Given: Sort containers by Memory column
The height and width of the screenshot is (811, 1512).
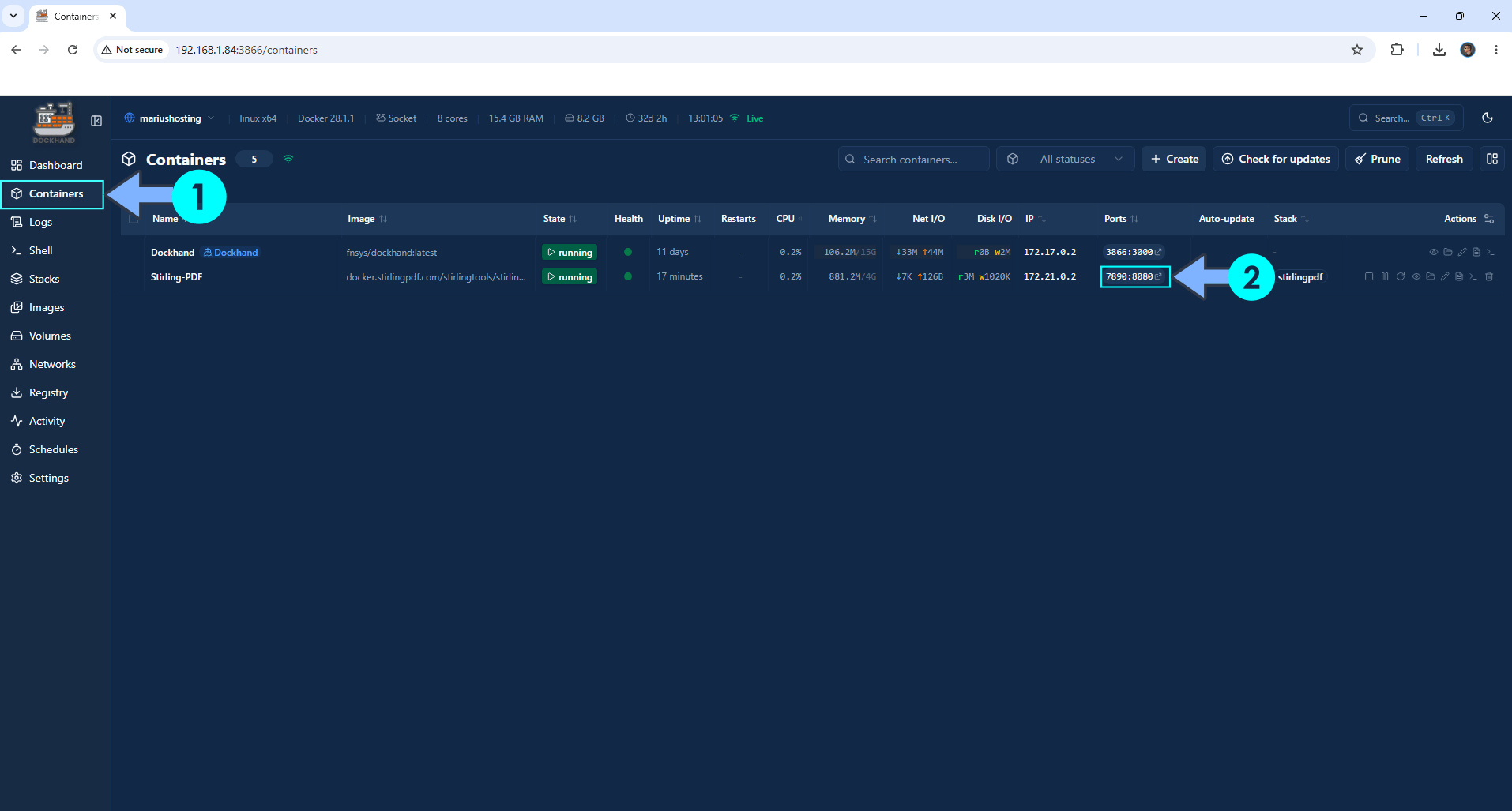Looking at the screenshot, I should click(x=852, y=219).
